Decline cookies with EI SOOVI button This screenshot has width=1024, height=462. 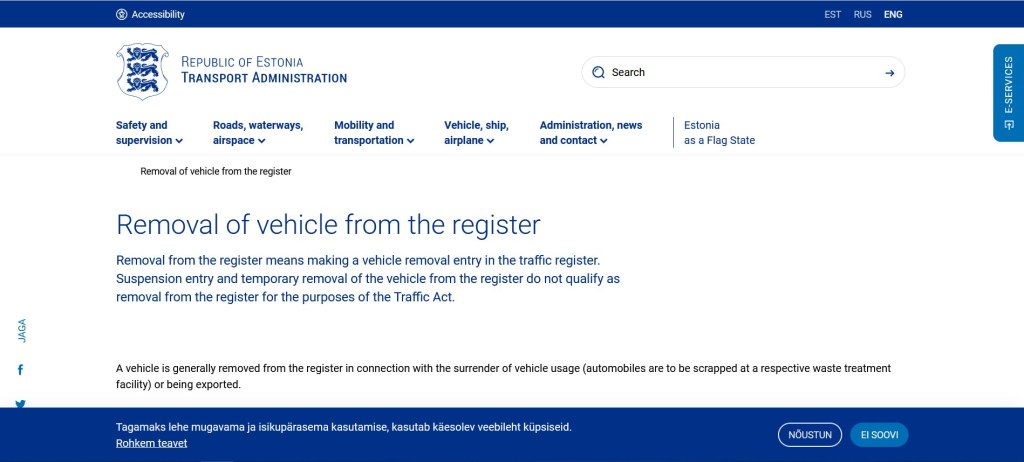[x=879, y=435]
